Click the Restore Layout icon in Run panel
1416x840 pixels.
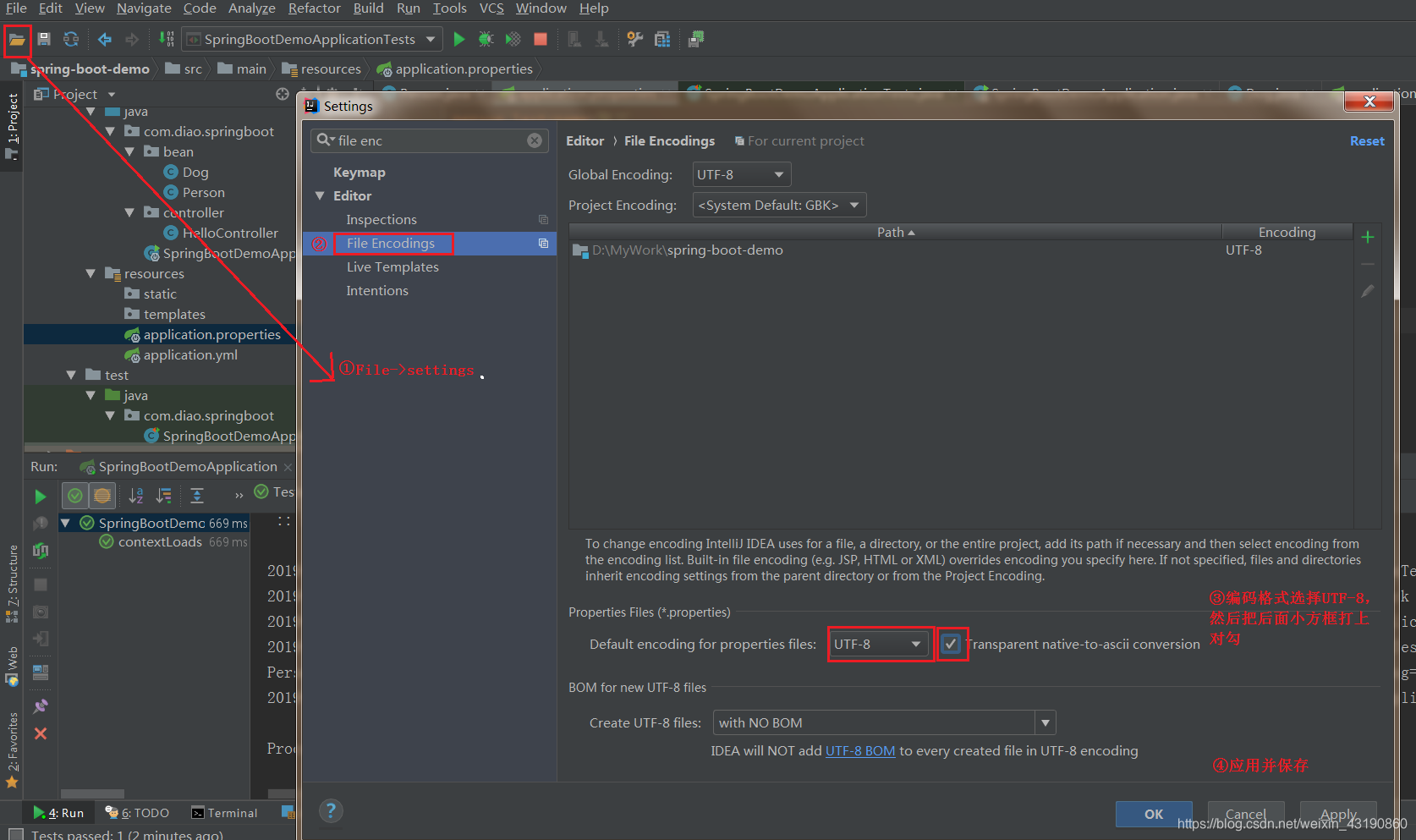(40, 673)
